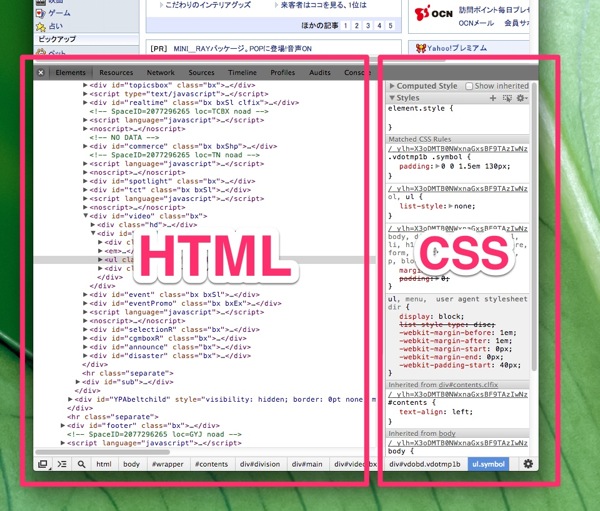Select the hr class="separate" line under footer
The image size is (600, 511).
click(112, 416)
